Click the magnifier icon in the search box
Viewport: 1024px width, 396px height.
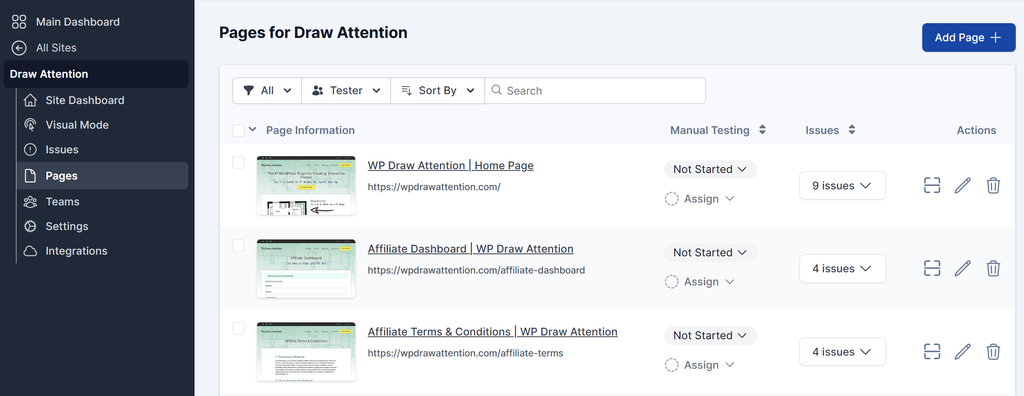(496, 90)
